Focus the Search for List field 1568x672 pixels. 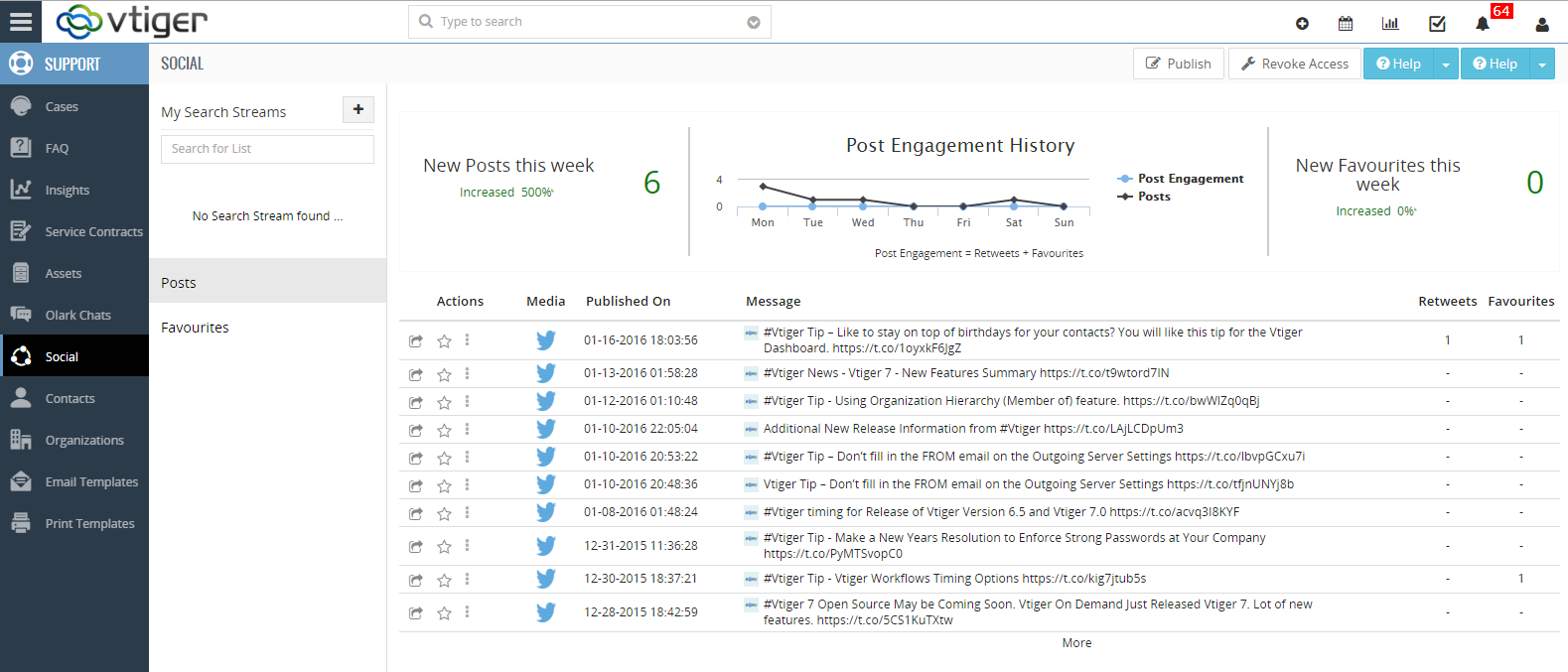pyautogui.click(x=267, y=149)
